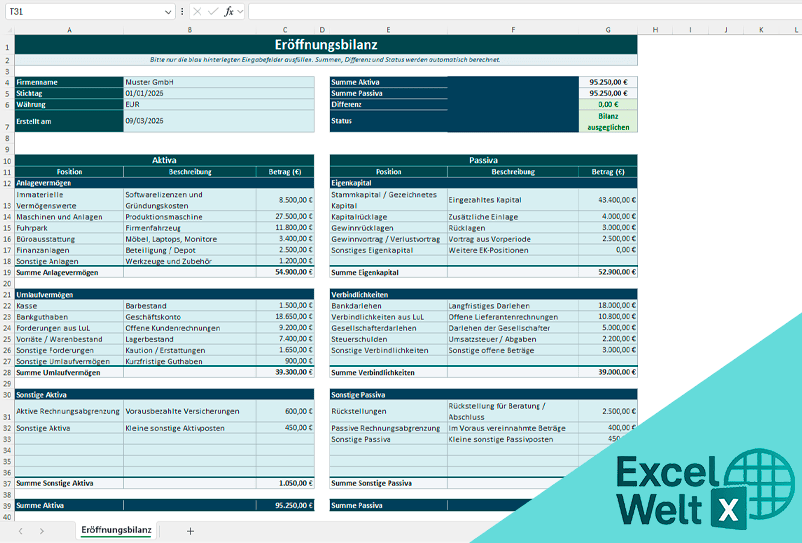Select row 19 header
This screenshot has width=802, height=543.
point(7,272)
